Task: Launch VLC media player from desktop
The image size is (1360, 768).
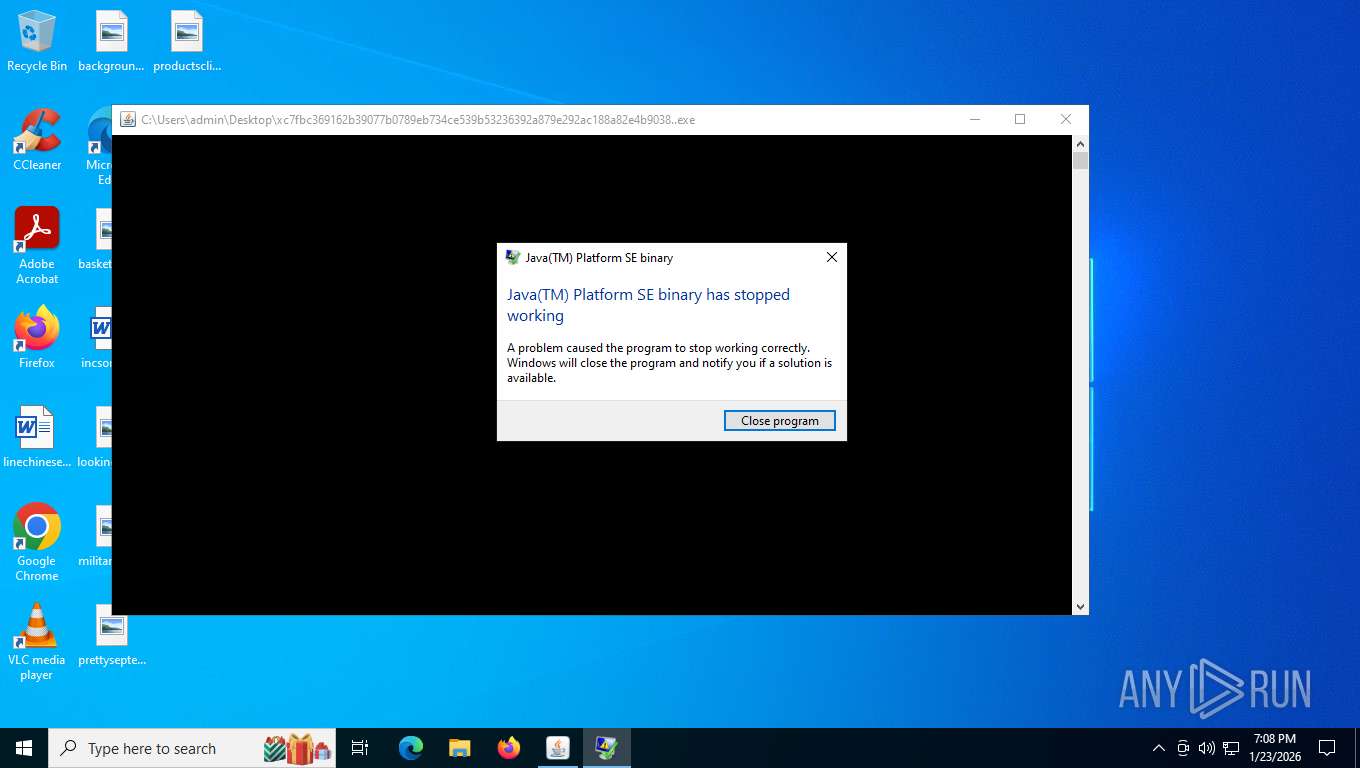Action: (x=37, y=641)
